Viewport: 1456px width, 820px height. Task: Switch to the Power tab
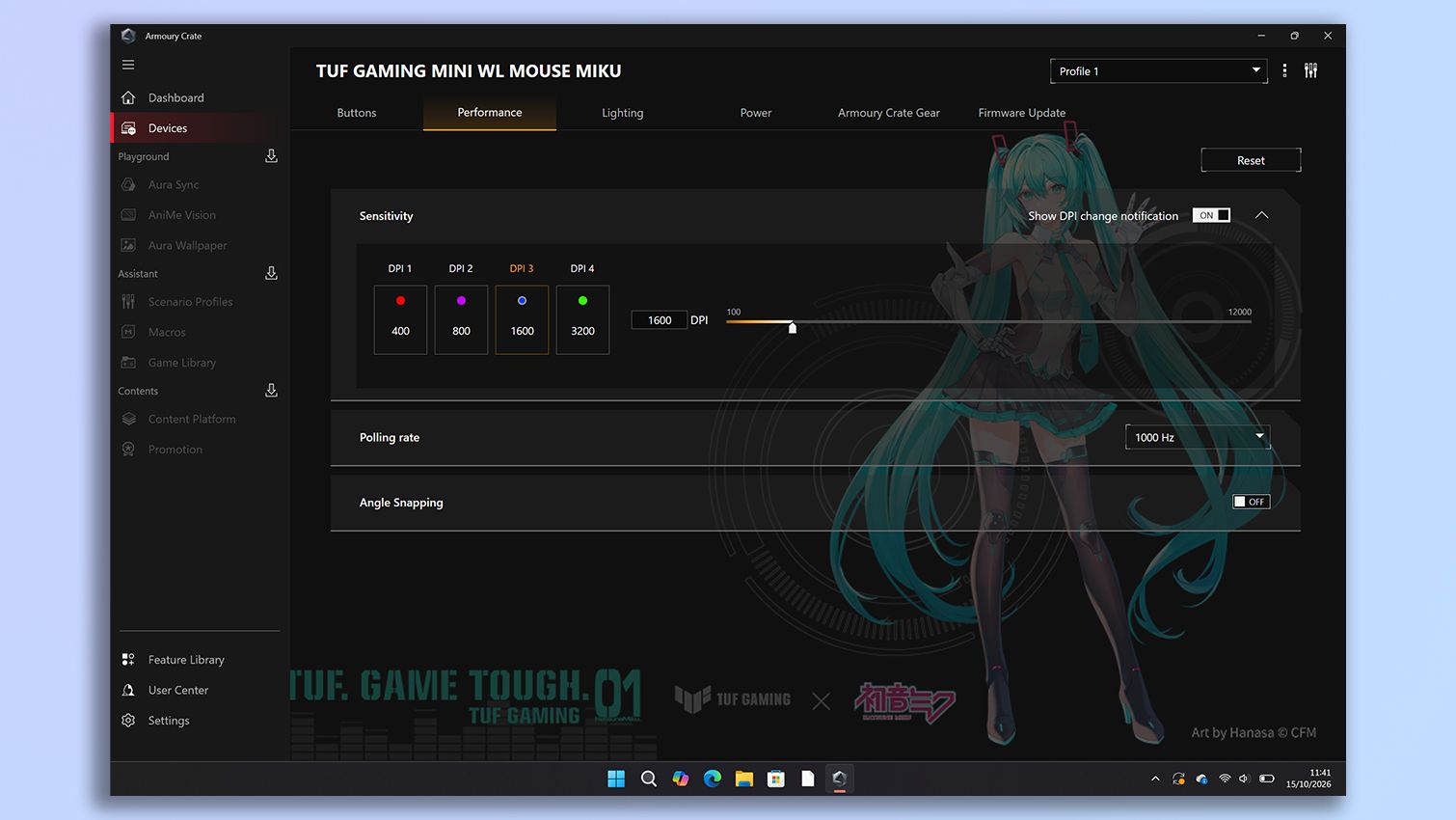[756, 113]
